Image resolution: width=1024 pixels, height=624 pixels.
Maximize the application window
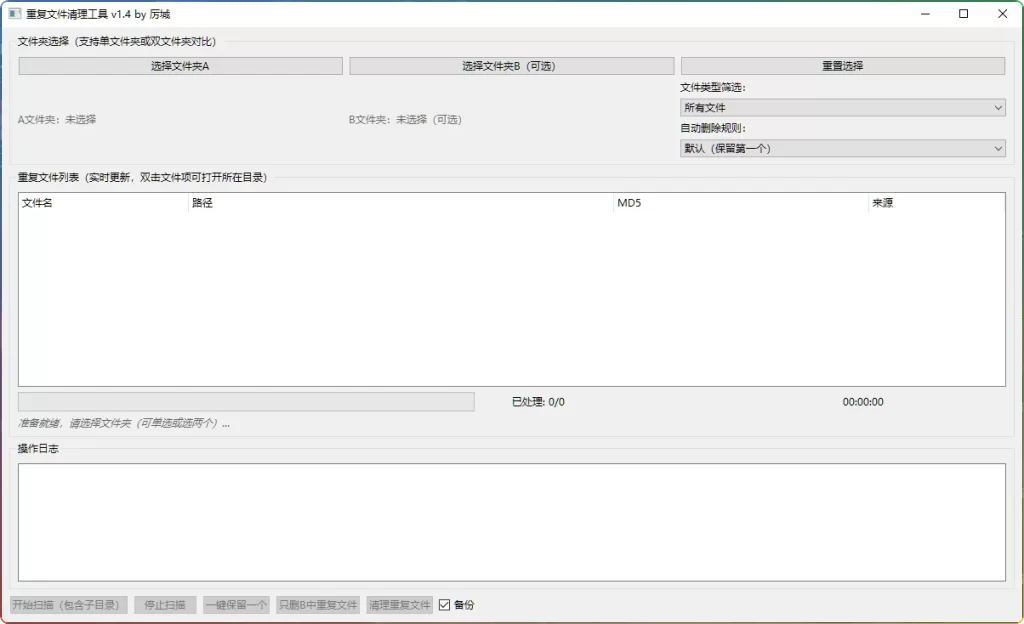[x=963, y=14]
